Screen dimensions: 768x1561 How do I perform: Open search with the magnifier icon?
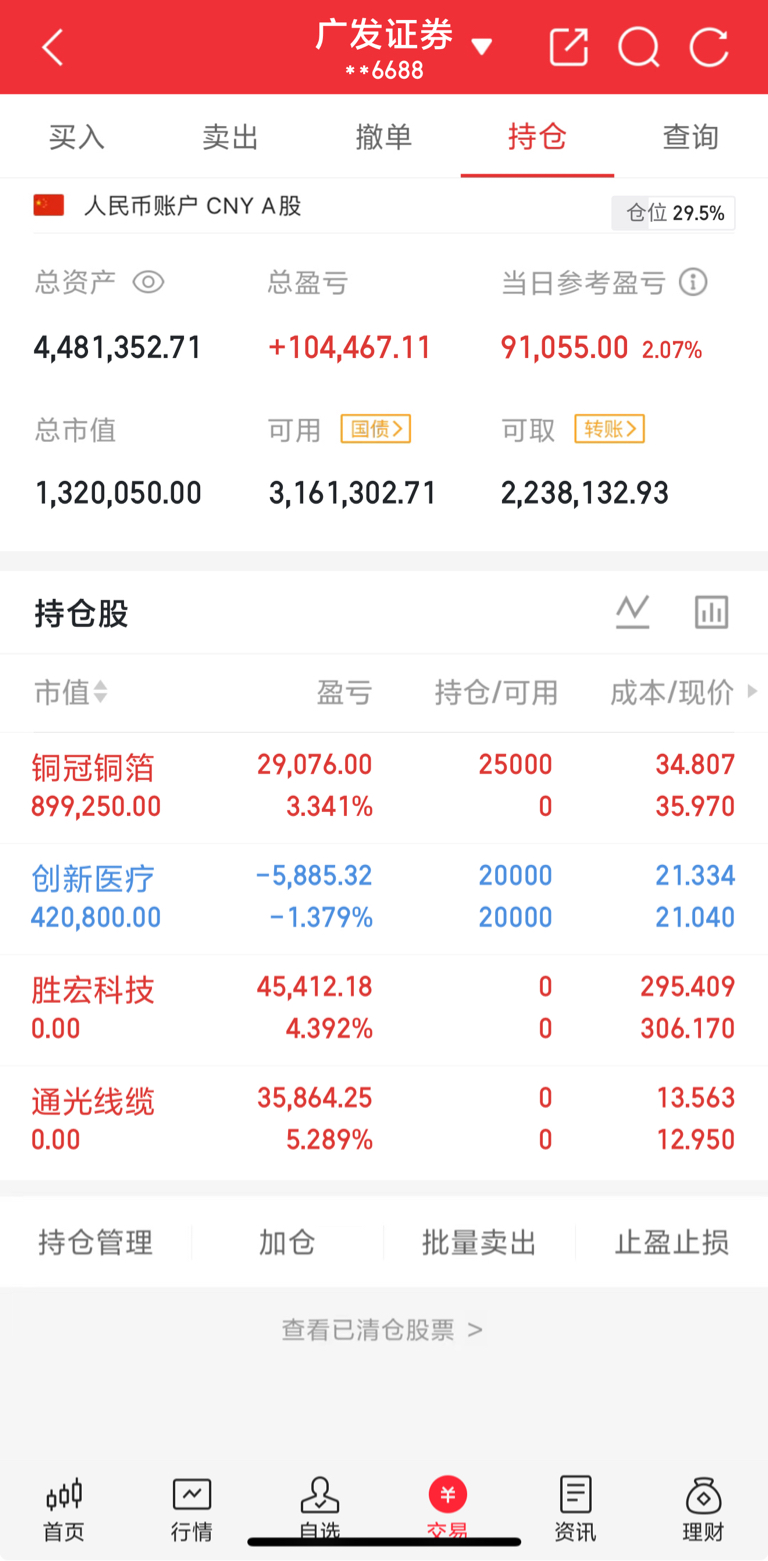(x=638, y=47)
